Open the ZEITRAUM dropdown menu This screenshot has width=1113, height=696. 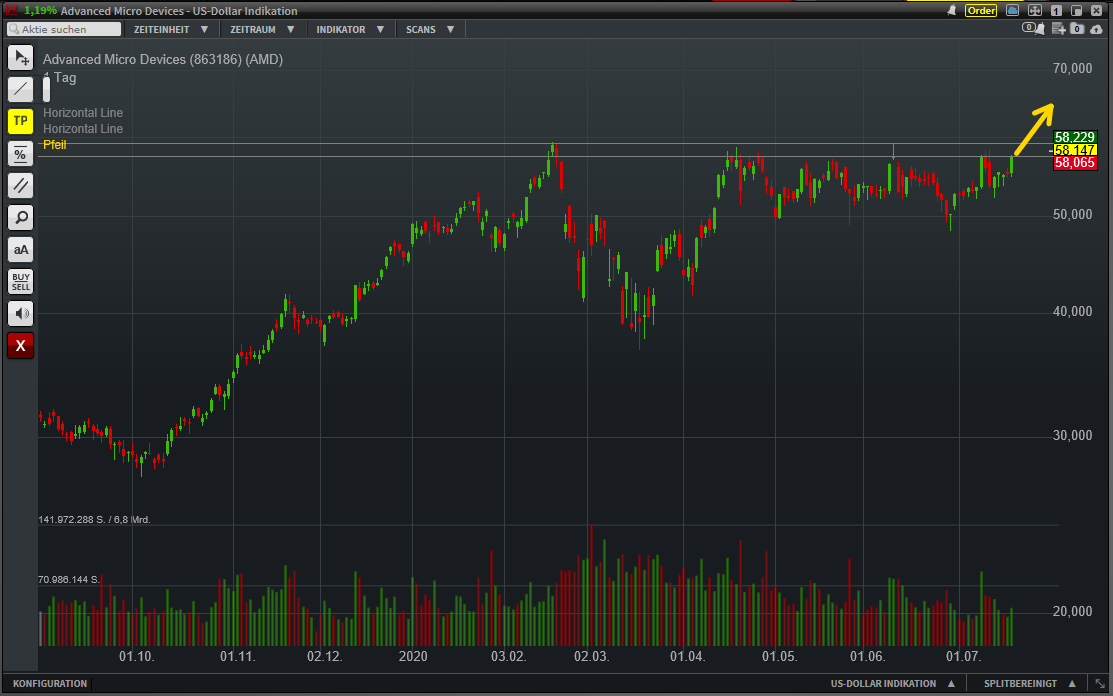tap(262, 29)
